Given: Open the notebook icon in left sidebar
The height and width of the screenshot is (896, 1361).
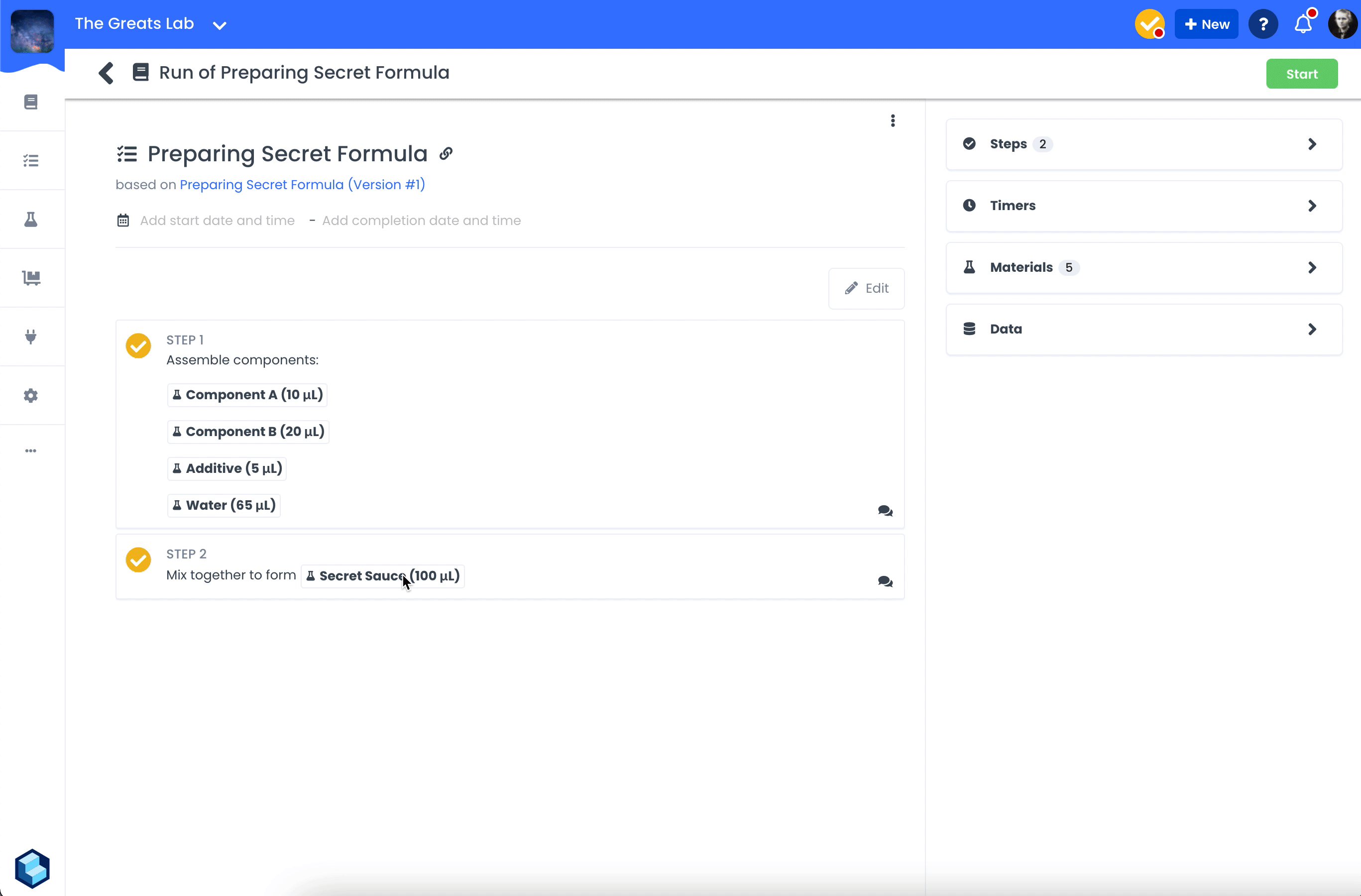Looking at the screenshot, I should [x=31, y=102].
